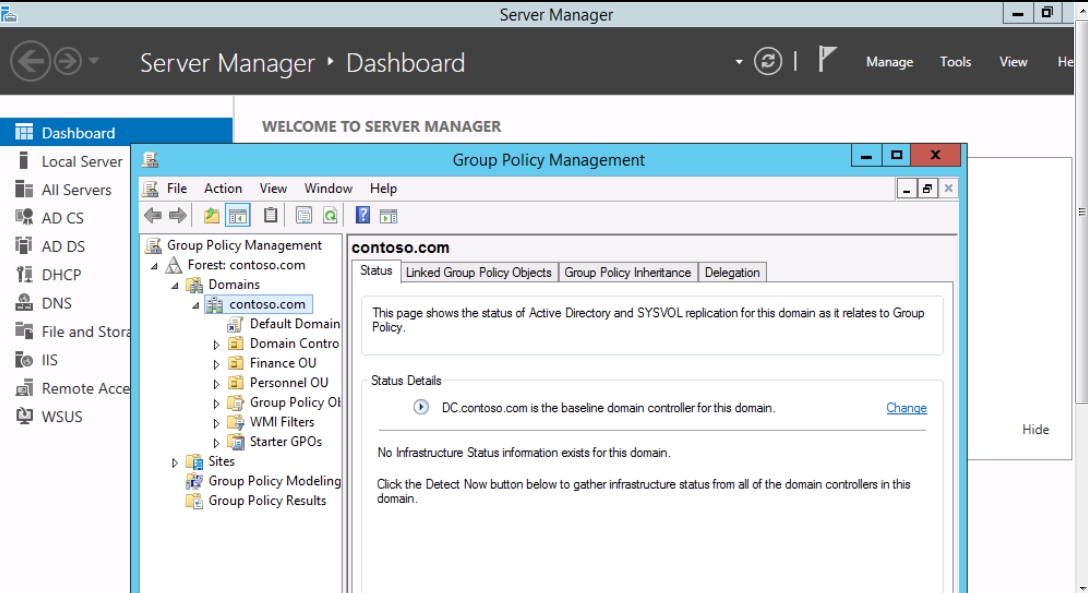Image resolution: width=1088 pixels, height=593 pixels.
Task: Open the Action menu
Action: pos(223,188)
